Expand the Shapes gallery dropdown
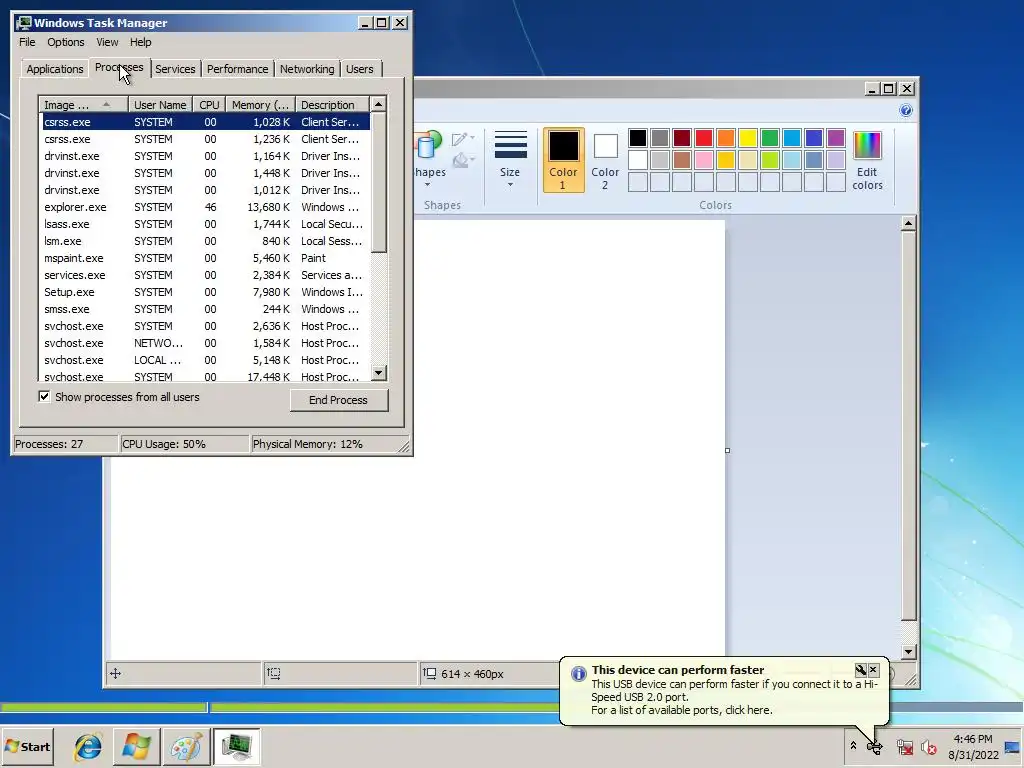This screenshot has width=1024, height=768. click(x=428, y=185)
